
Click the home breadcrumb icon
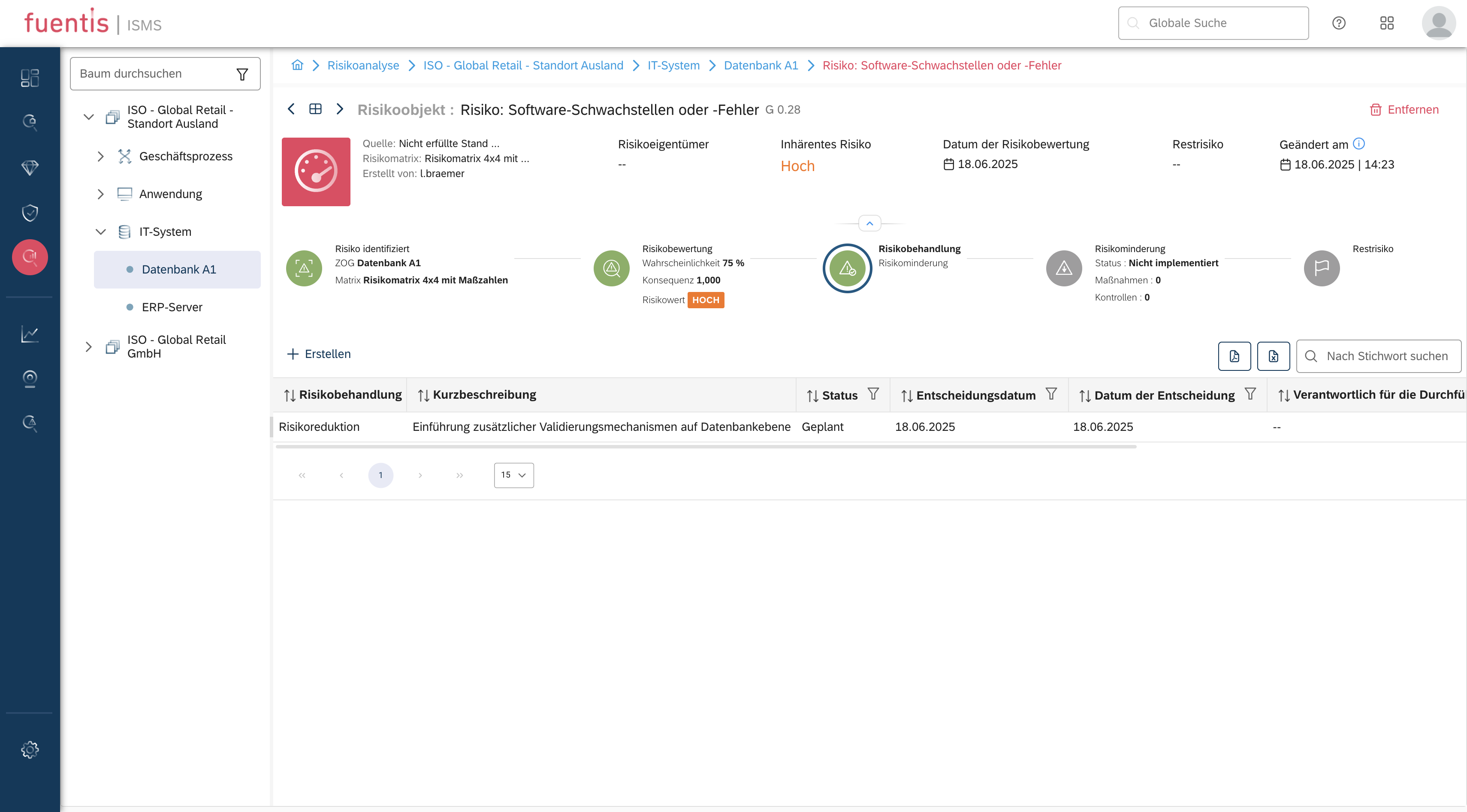point(297,66)
